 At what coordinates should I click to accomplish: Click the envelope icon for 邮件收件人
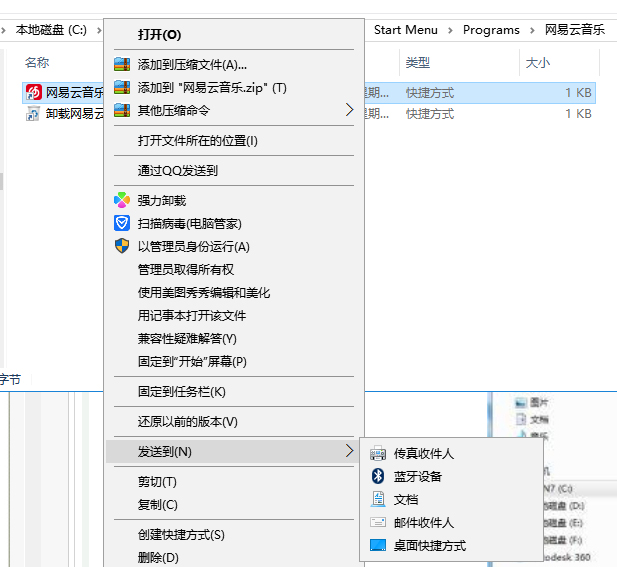click(378, 522)
